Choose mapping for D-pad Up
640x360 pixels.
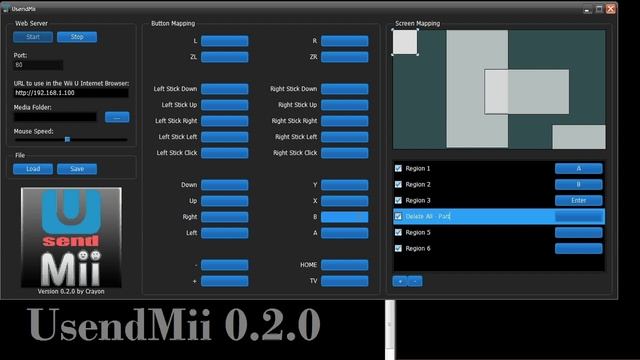(224, 201)
